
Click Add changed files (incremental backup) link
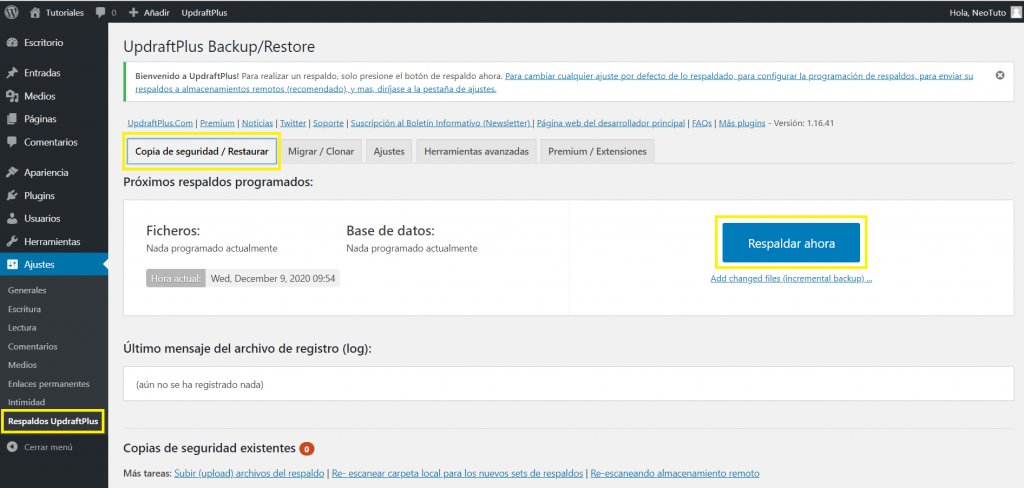tap(792, 278)
